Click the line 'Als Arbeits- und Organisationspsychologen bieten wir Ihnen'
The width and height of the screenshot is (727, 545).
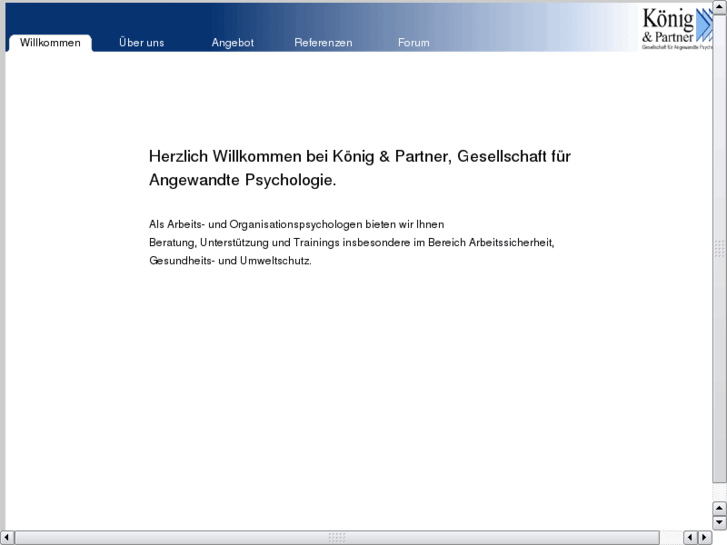296,224
